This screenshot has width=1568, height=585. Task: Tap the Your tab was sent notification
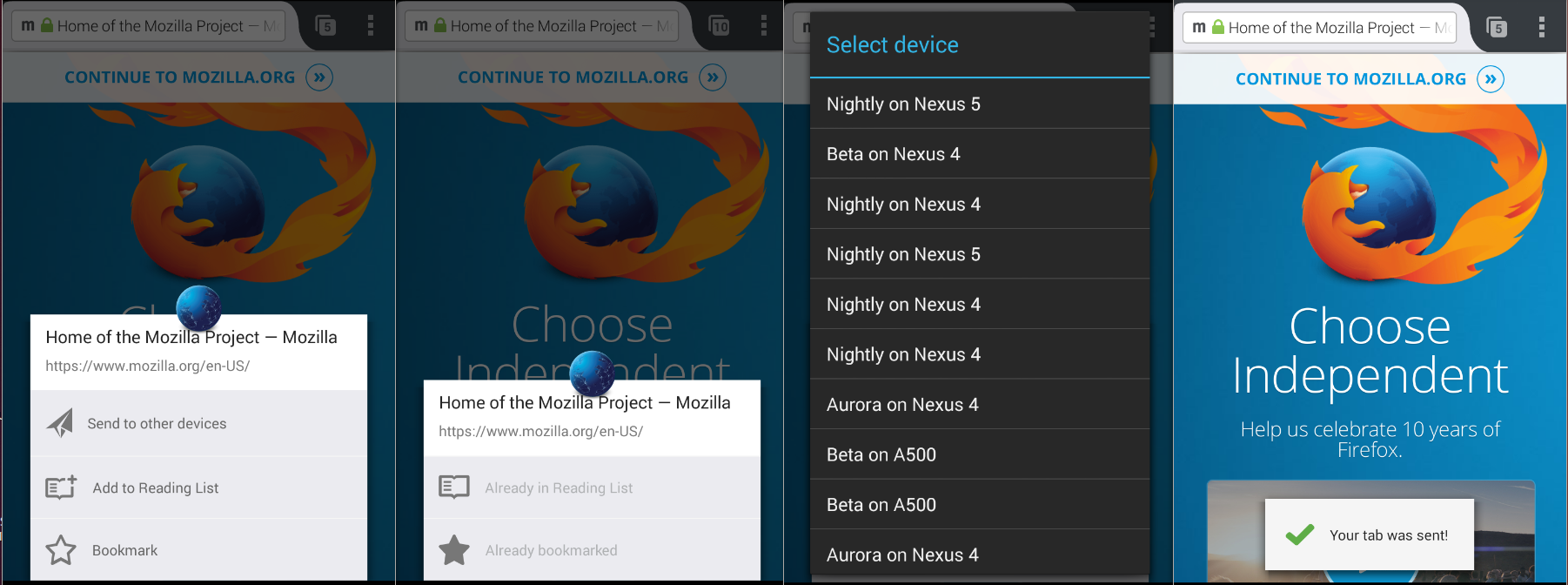click(x=1369, y=535)
